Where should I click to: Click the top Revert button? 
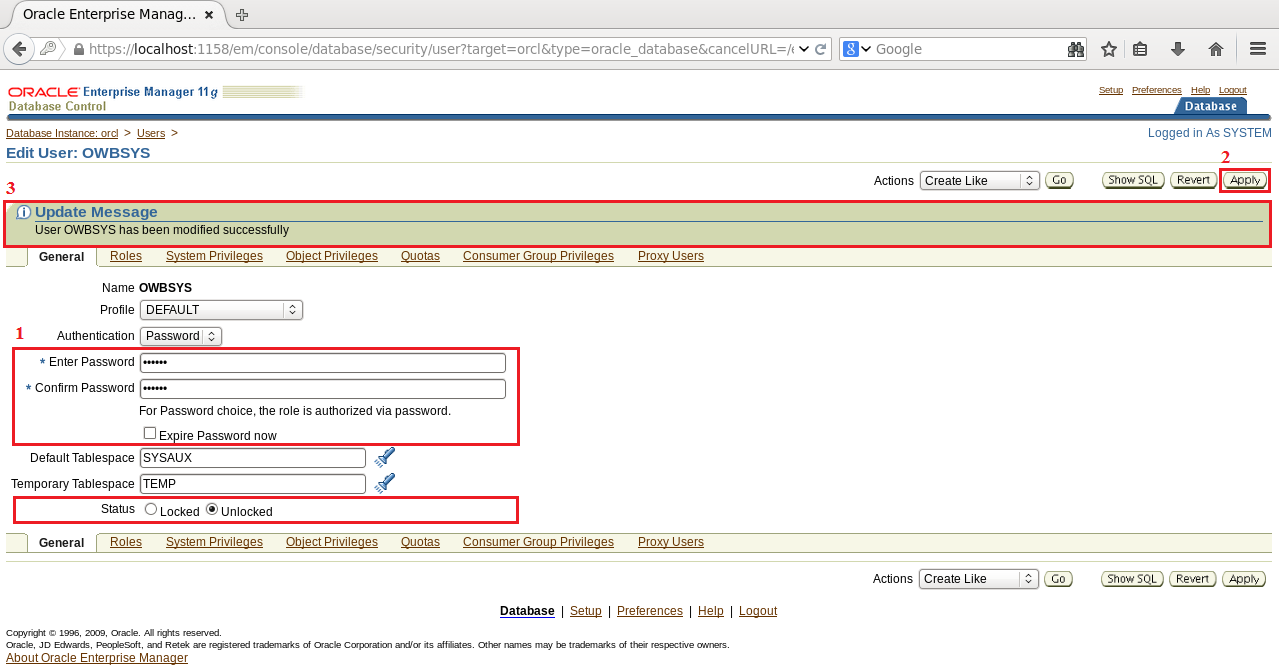click(x=1194, y=180)
